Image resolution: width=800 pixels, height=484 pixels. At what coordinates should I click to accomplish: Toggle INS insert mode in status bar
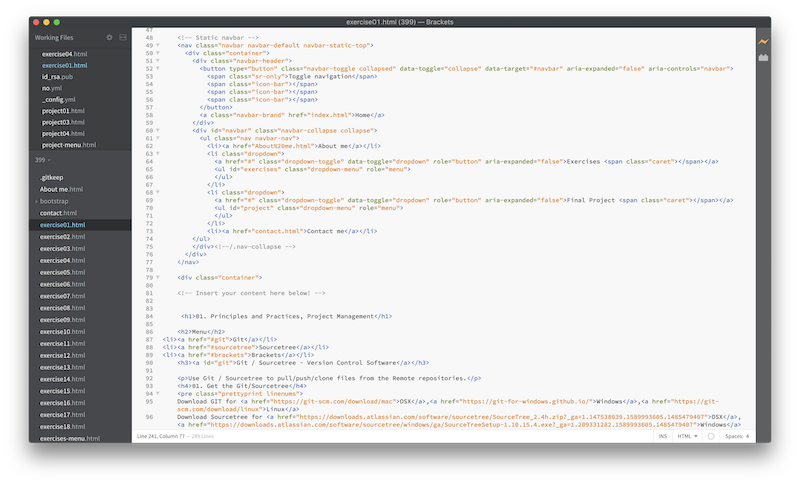point(663,436)
